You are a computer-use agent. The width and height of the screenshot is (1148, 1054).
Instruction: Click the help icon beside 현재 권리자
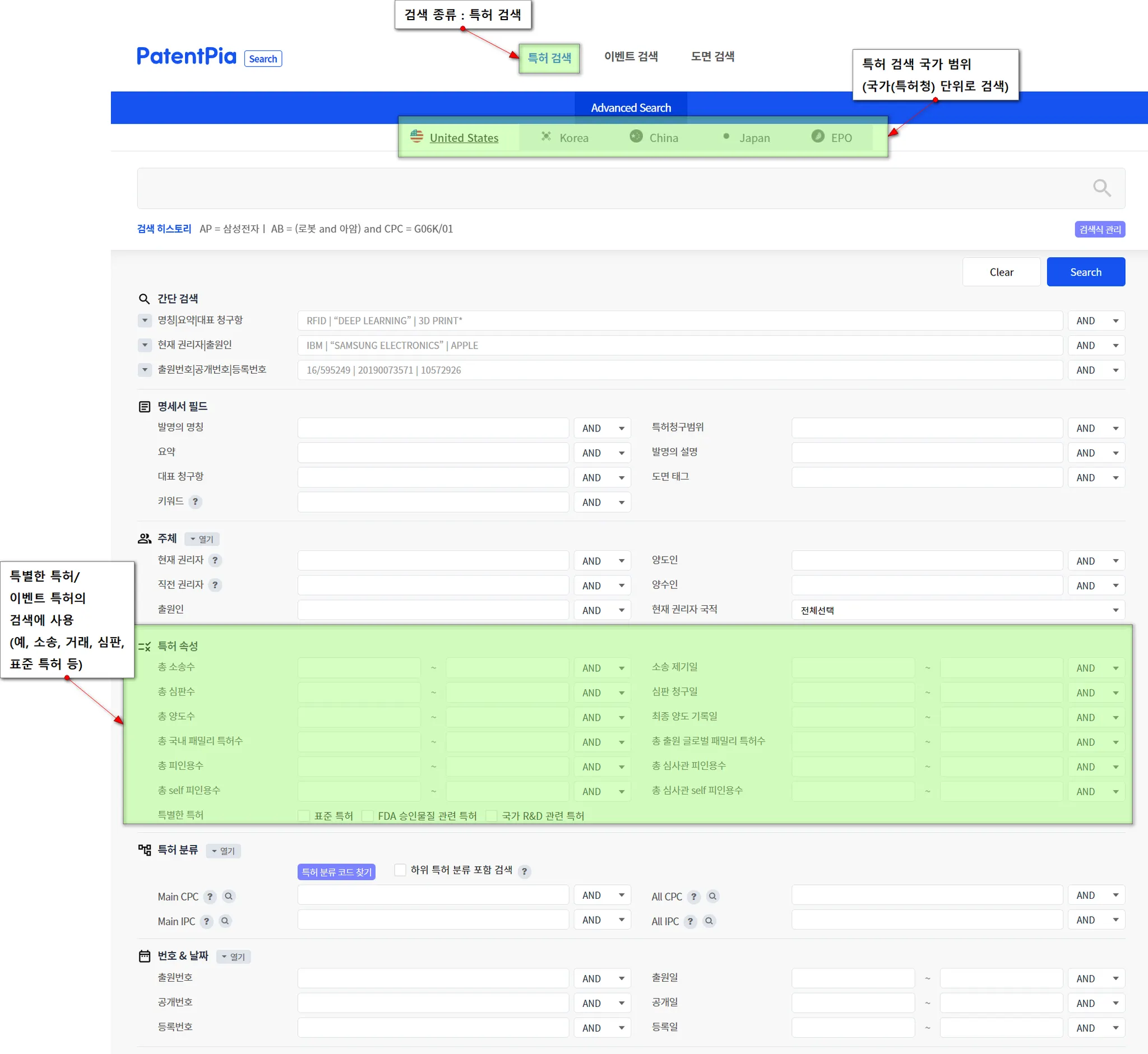pyautogui.click(x=215, y=561)
